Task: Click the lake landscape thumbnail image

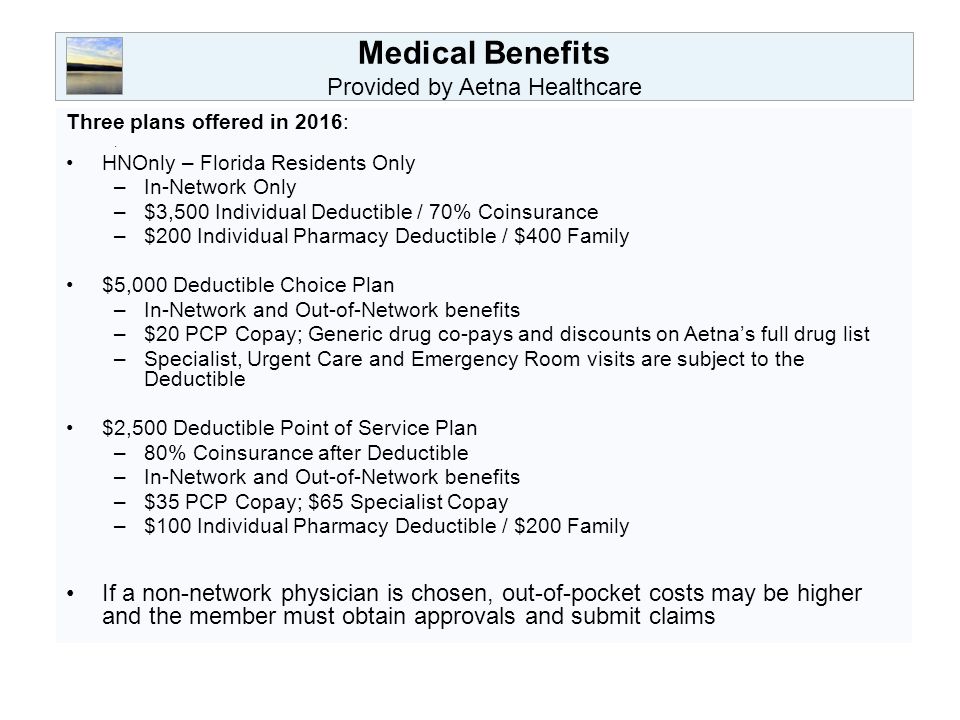Action: [x=94, y=66]
